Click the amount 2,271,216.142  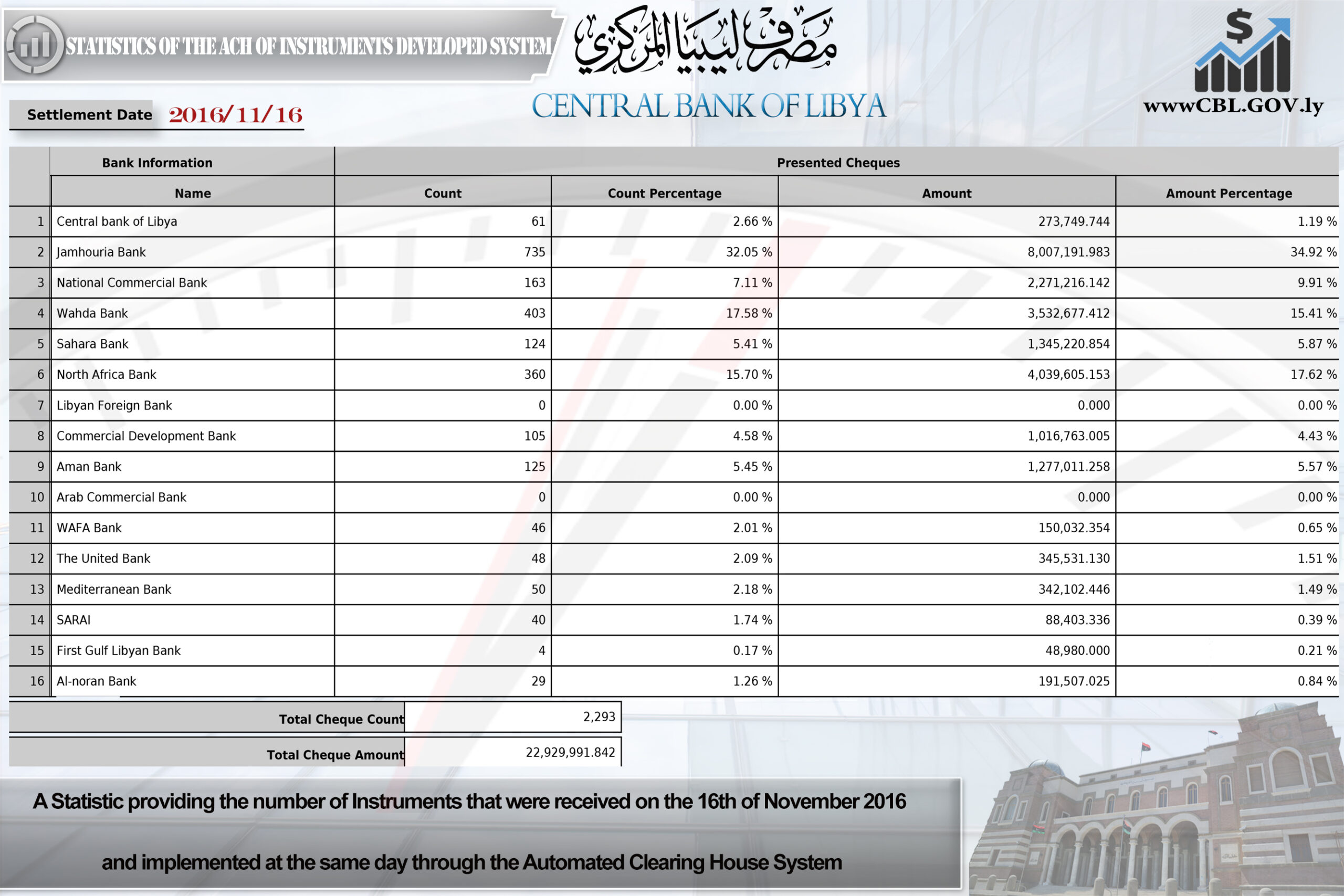tap(1068, 283)
